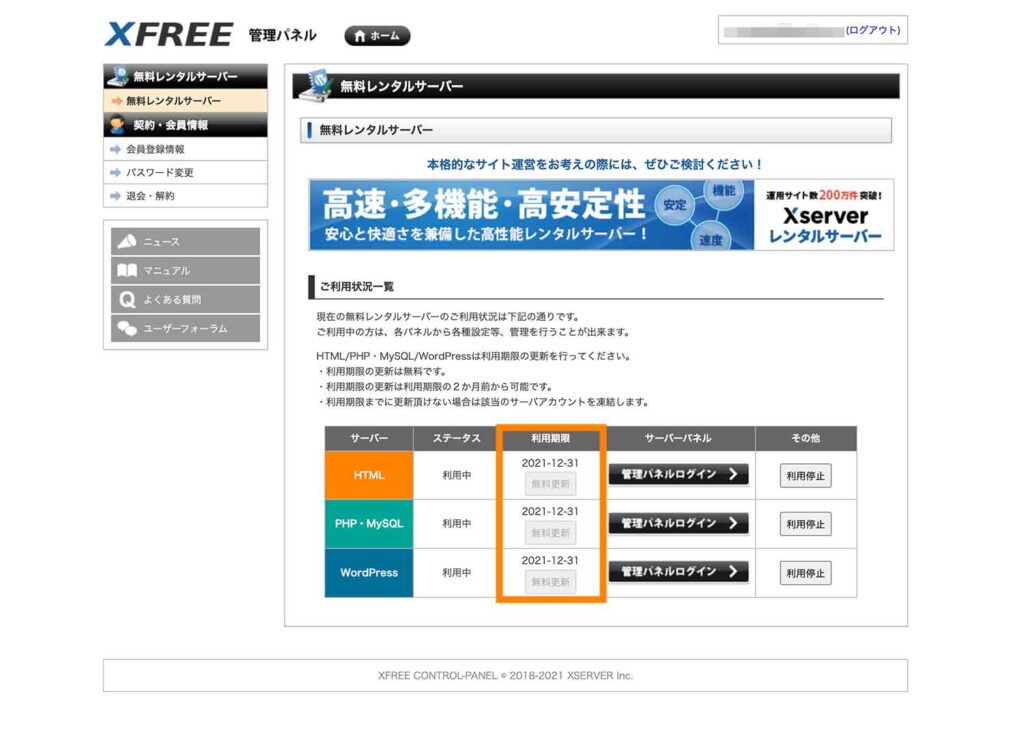Click 無料更新 button in HTML row
The height and width of the screenshot is (746, 1024).
[551, 484]
